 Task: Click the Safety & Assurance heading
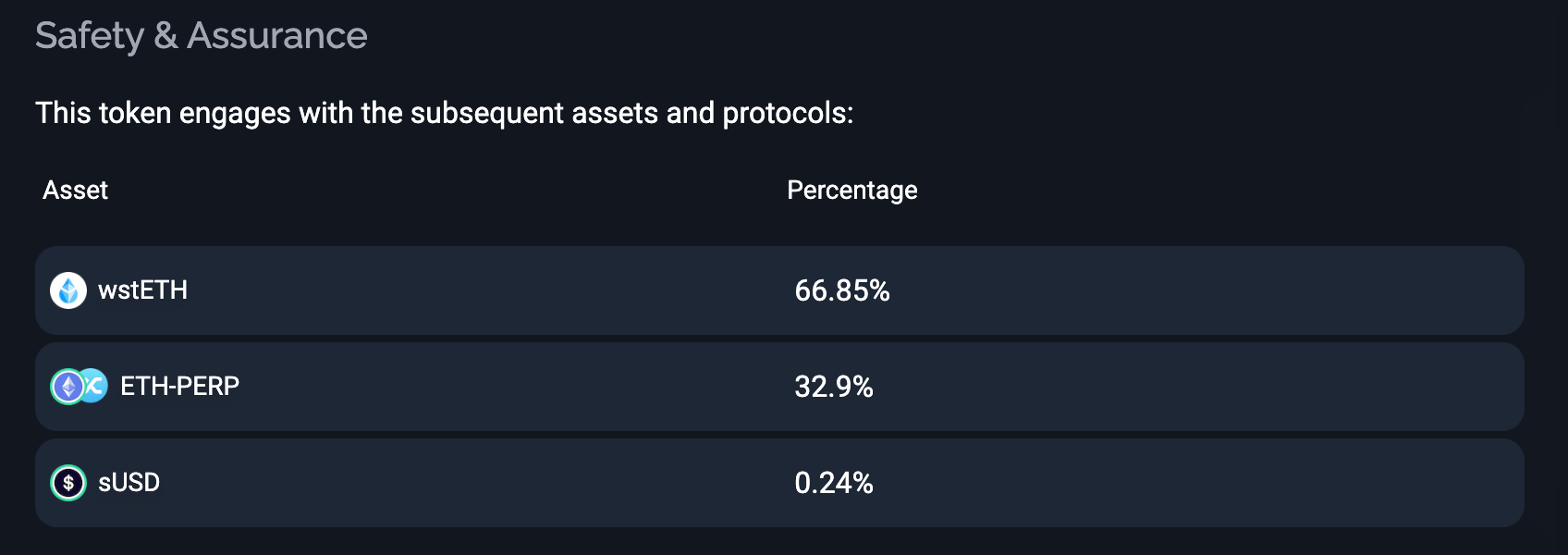click(x=201, y=36)
